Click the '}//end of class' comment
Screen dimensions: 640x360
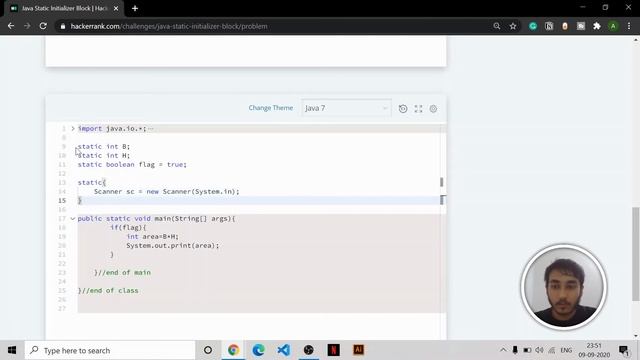tap(108, 290)
